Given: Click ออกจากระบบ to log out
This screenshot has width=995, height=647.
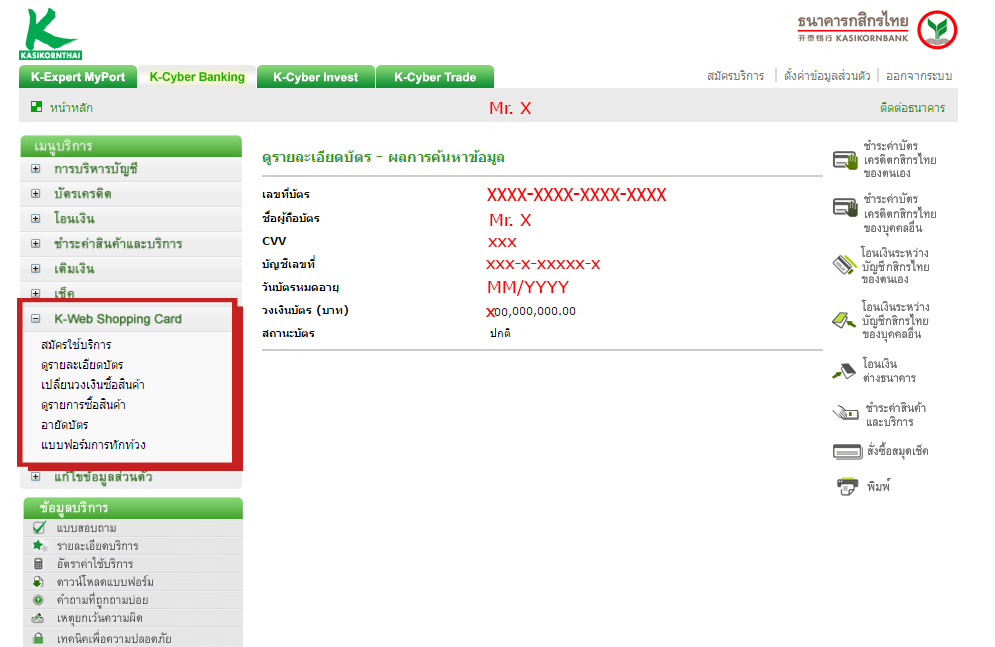Looking at the screenshot, I should [x=919, y=75].
